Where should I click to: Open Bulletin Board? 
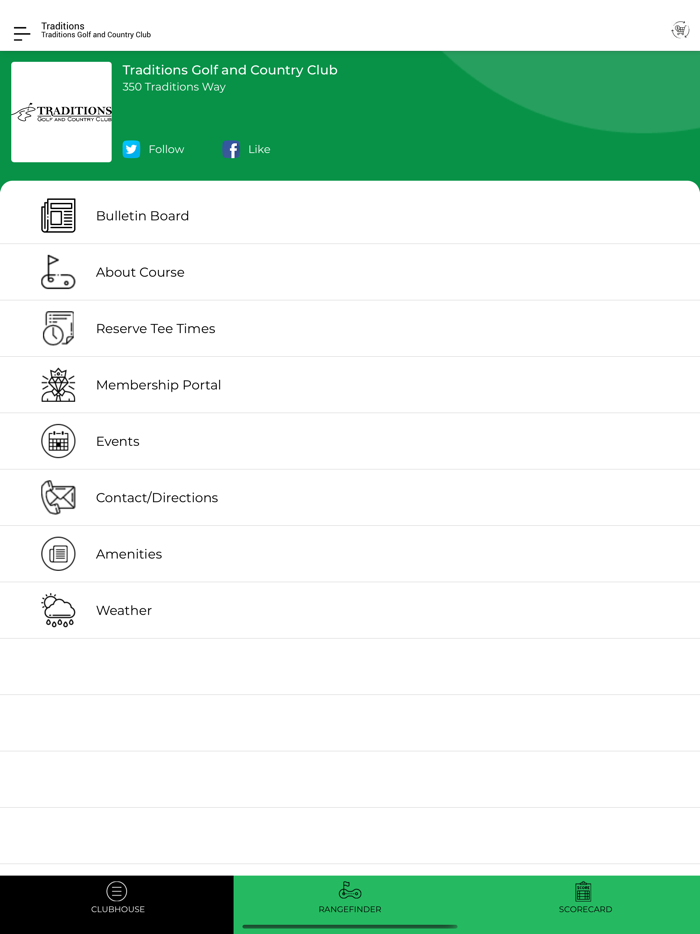coord(350,216)
